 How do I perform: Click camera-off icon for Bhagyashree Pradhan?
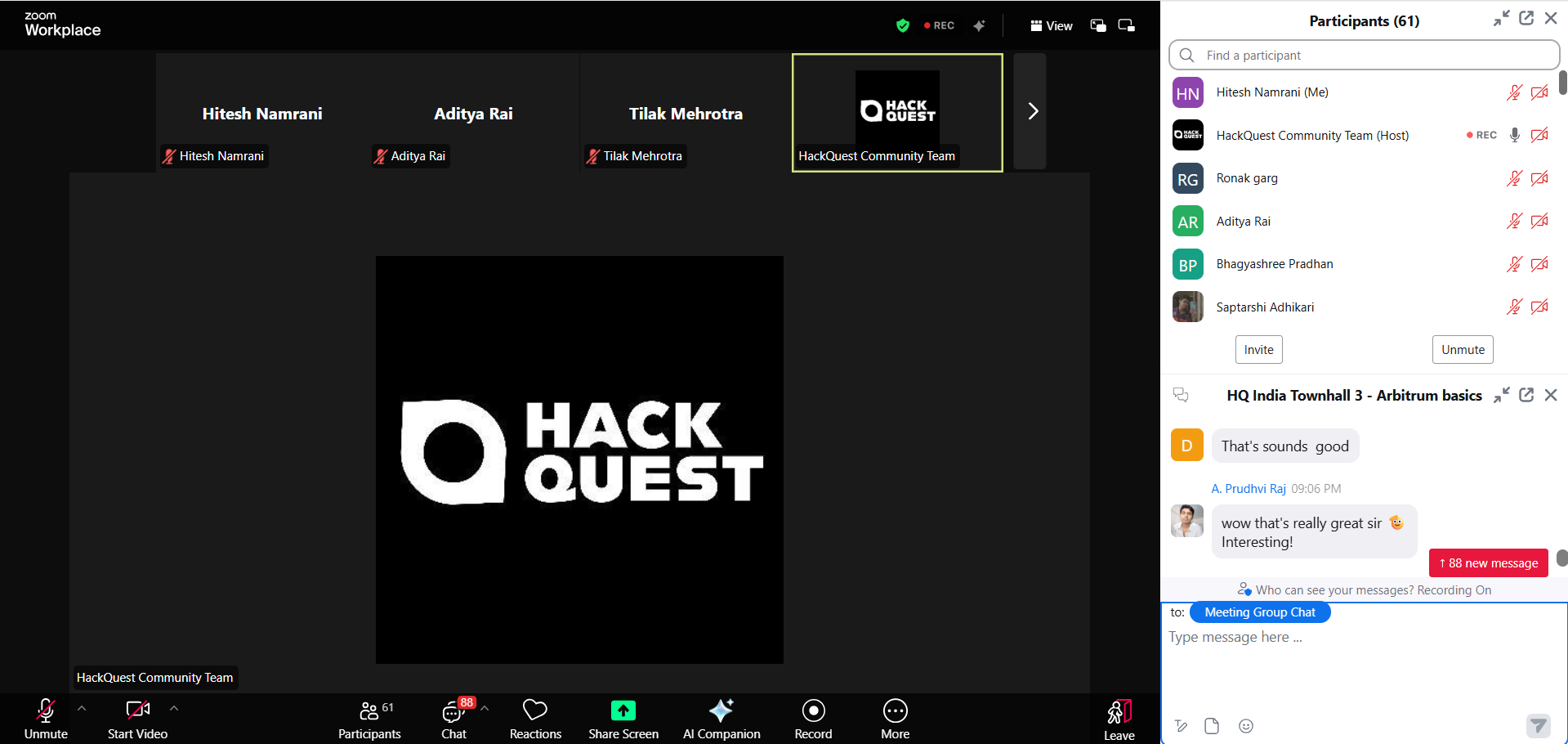pos(1539,264)
